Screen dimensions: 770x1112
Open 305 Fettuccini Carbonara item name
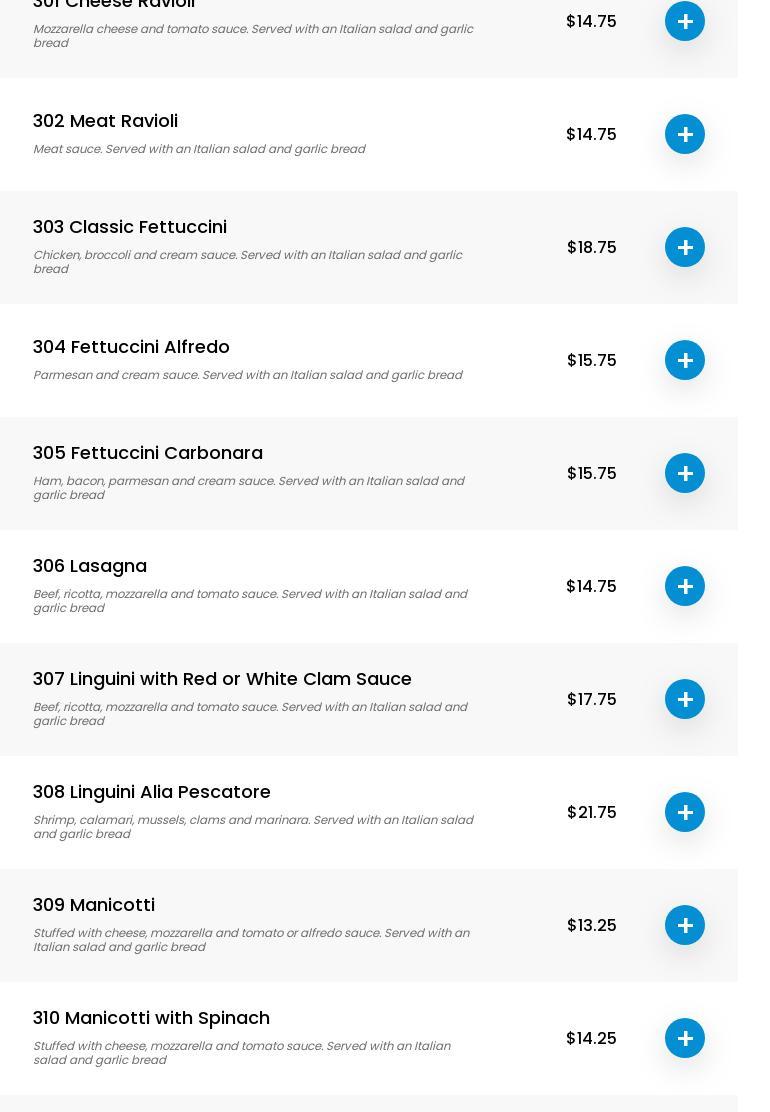tap(148, 453)
